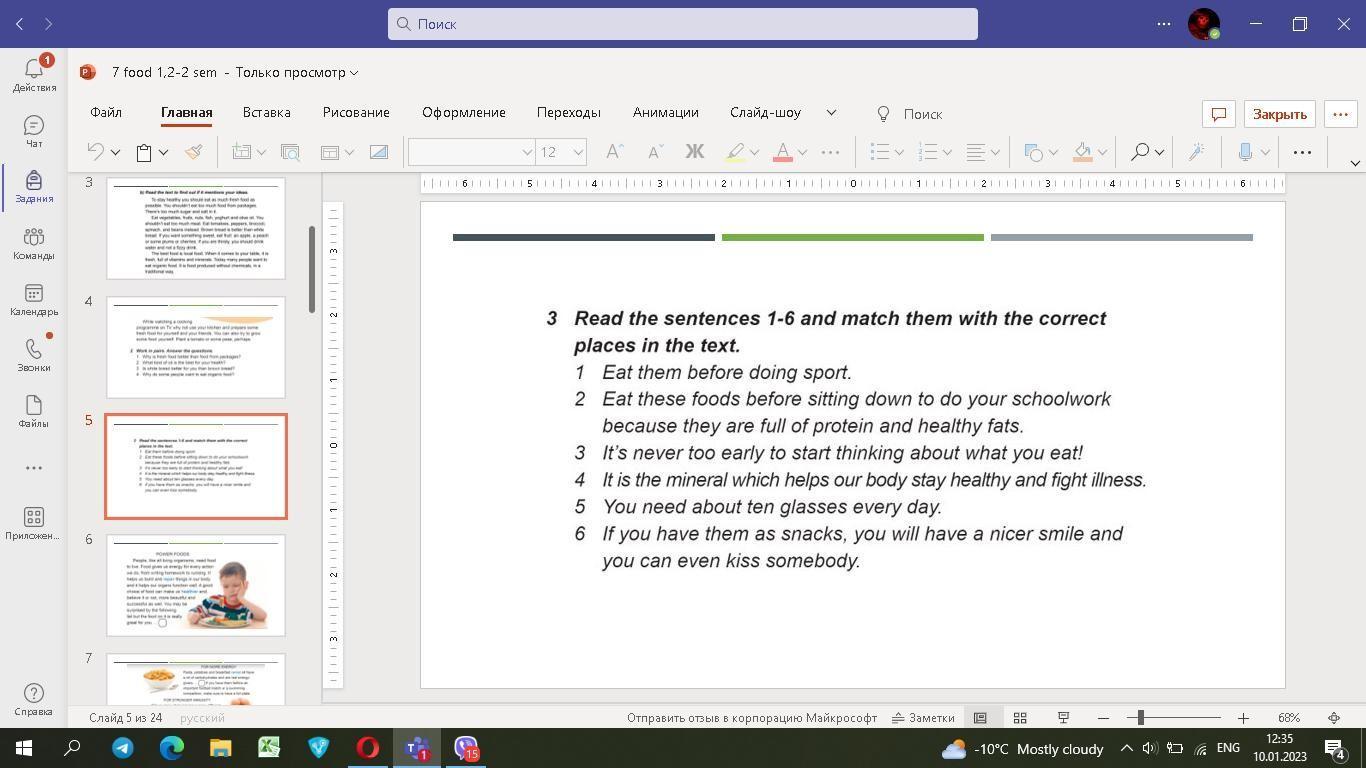Switch to the Рисование tab
Viewport: 1366px width, 768px height.
click(356, 113)
